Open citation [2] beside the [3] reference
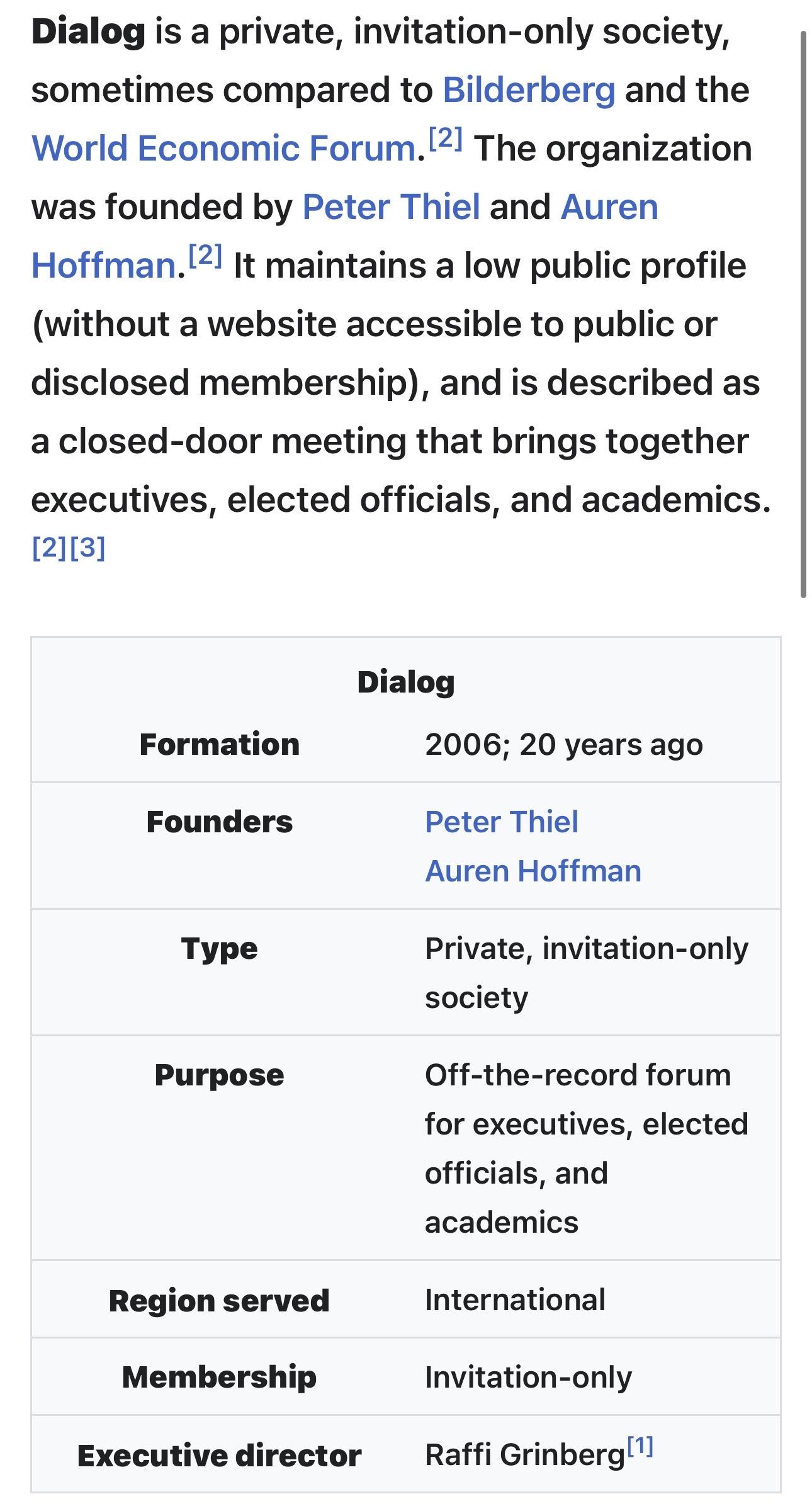Screen dimensions: 812x1511 point(49,548)
